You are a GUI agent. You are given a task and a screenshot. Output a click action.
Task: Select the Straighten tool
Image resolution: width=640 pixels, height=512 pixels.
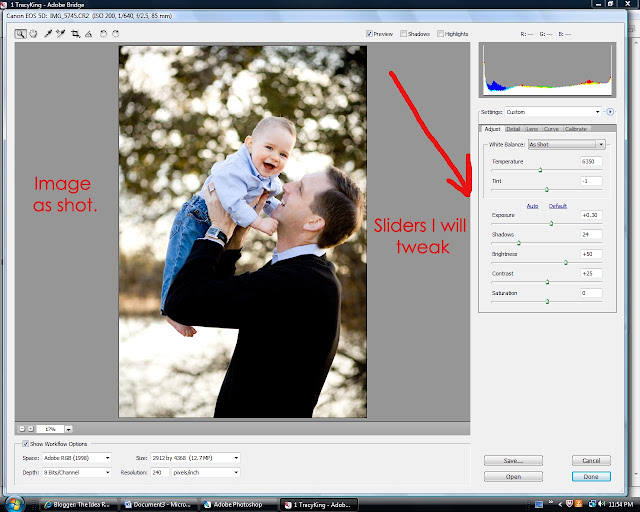(x=89, y=34)
